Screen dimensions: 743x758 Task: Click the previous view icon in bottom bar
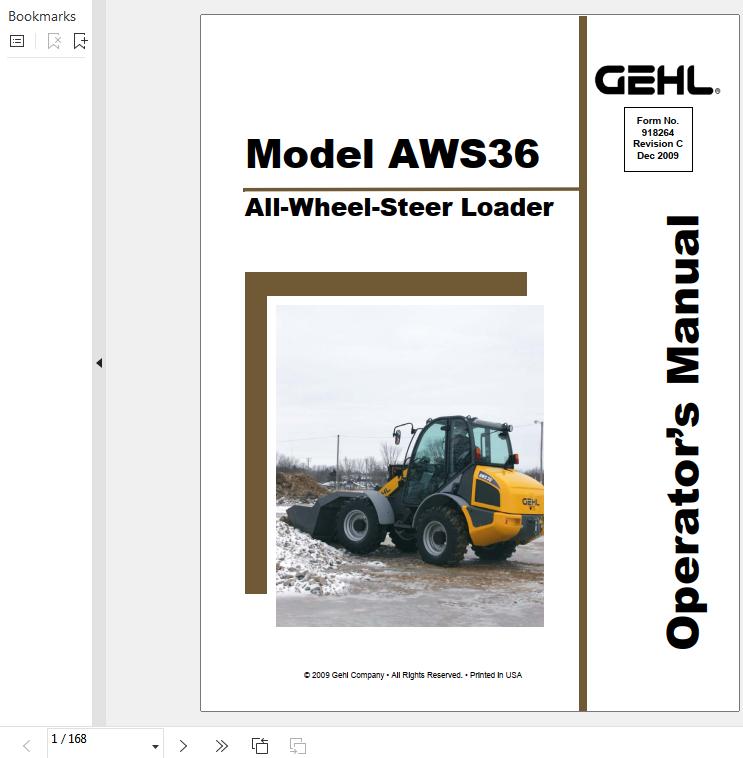click(260, 745)
